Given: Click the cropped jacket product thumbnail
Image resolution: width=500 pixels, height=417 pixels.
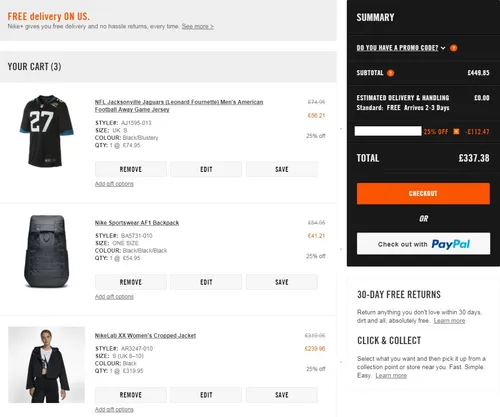Looking at the screenshot, I should (x=46, y=365).
